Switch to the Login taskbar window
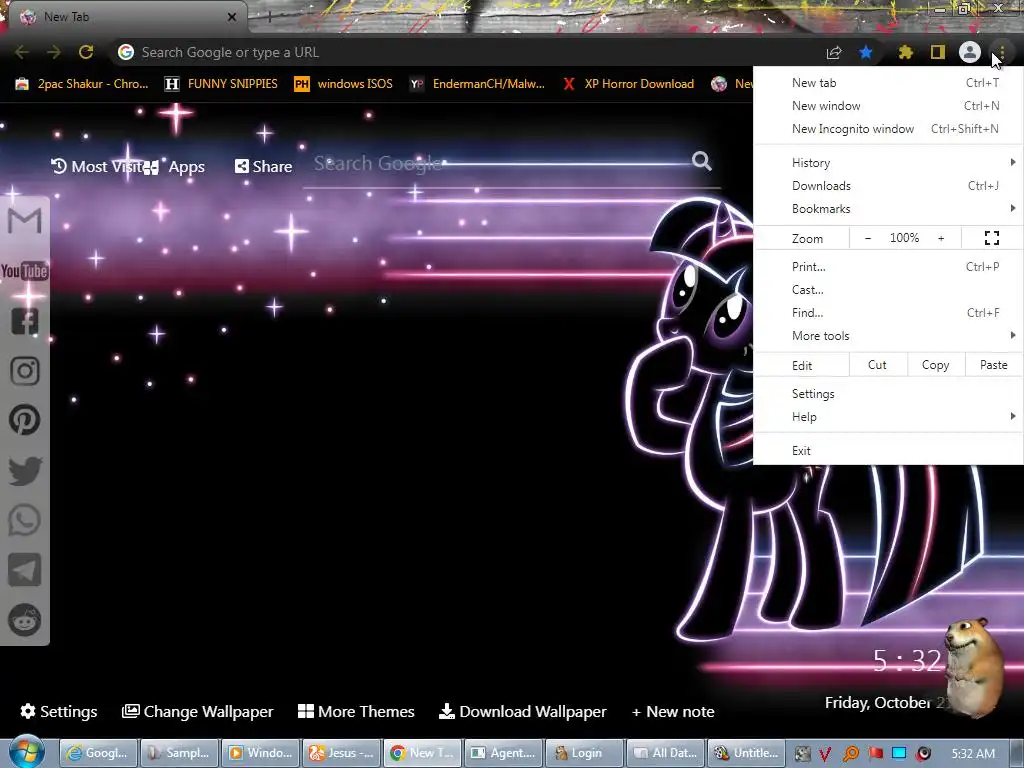 tap(584, 753)
